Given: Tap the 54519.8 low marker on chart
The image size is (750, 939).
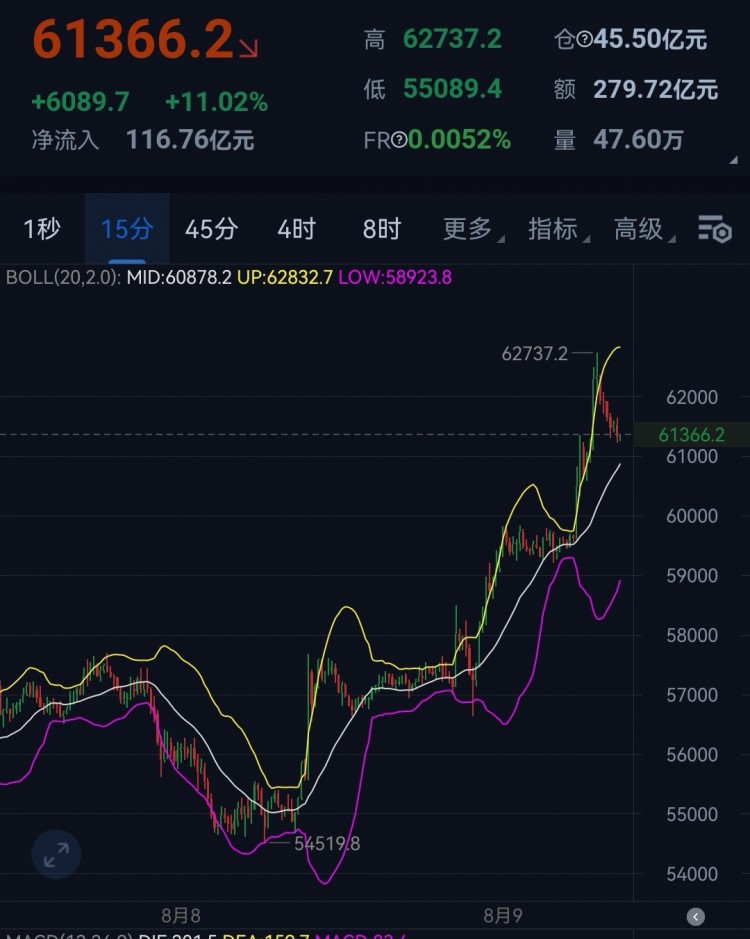Looking at the screenshot, I should tap(327, 844).
